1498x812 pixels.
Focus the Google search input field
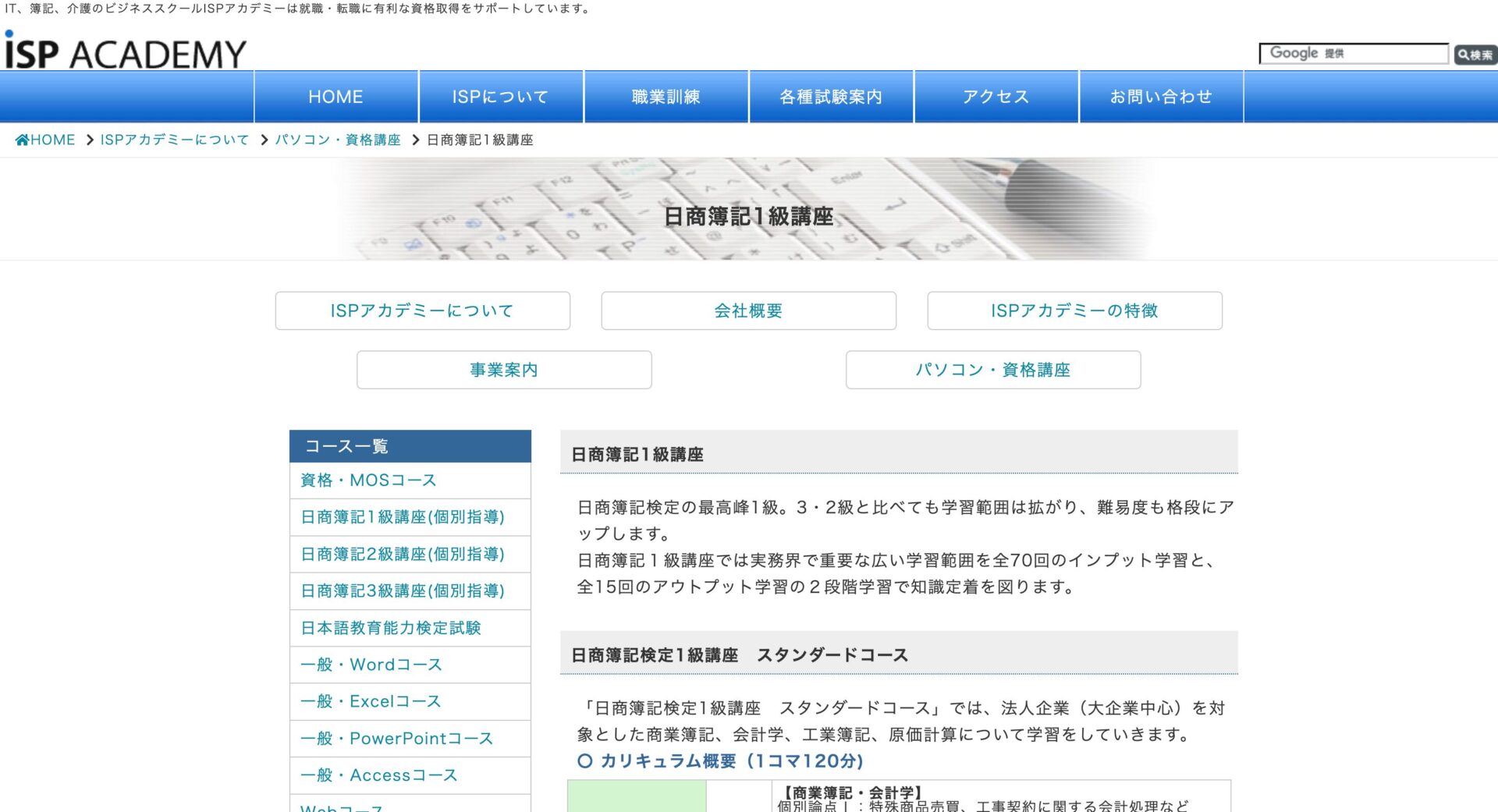pos(1354,53)
